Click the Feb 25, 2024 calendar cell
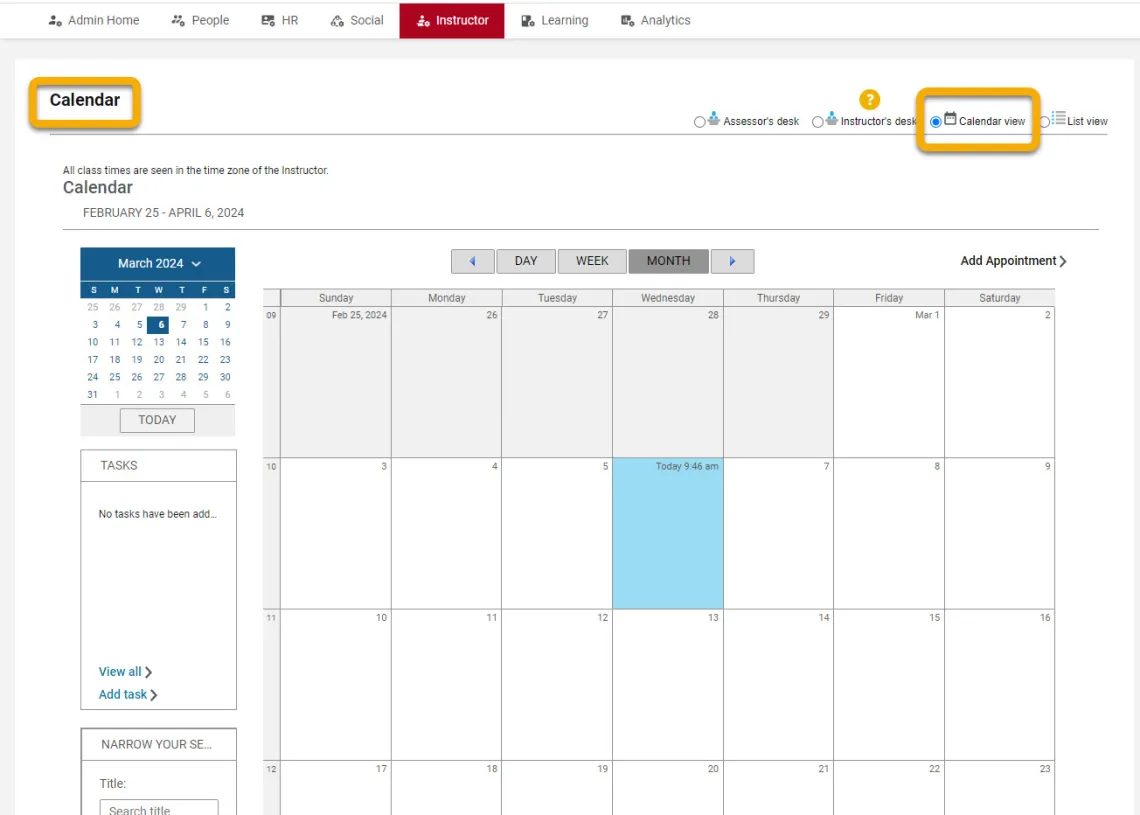Viewport: 1140px width, 815px height. point(336,382)
